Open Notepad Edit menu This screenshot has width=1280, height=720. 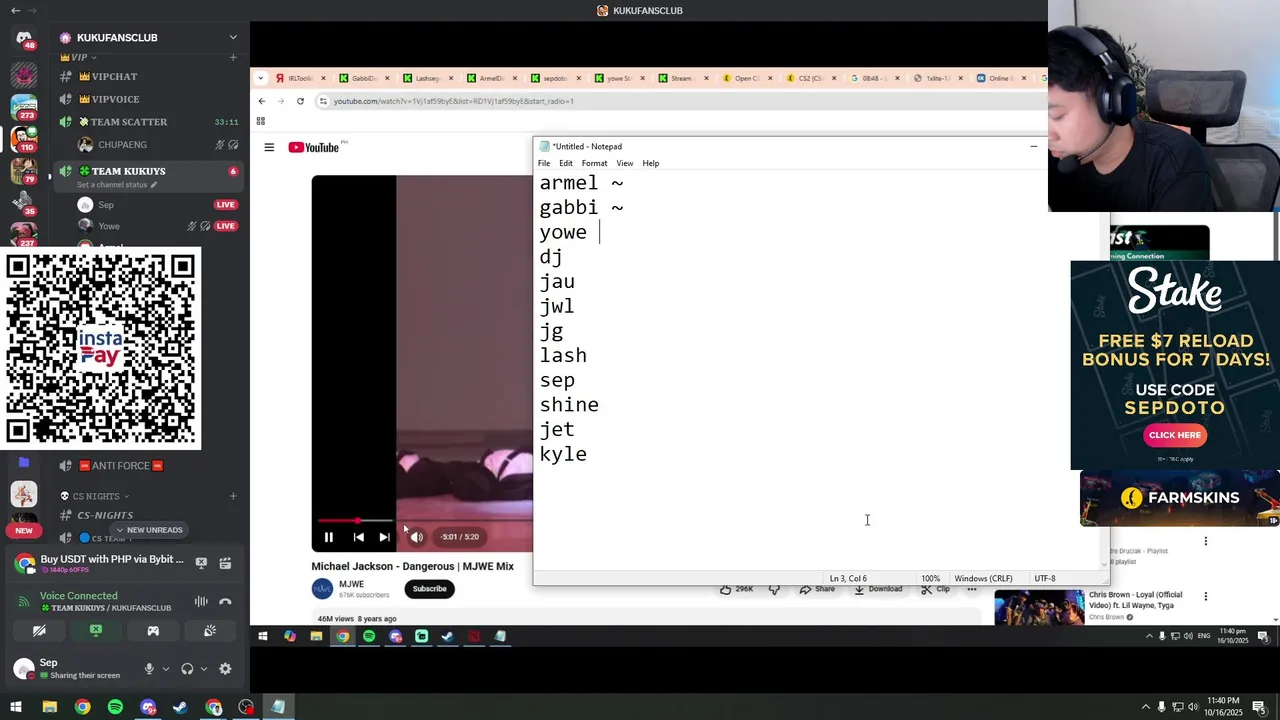click(566, 163)
